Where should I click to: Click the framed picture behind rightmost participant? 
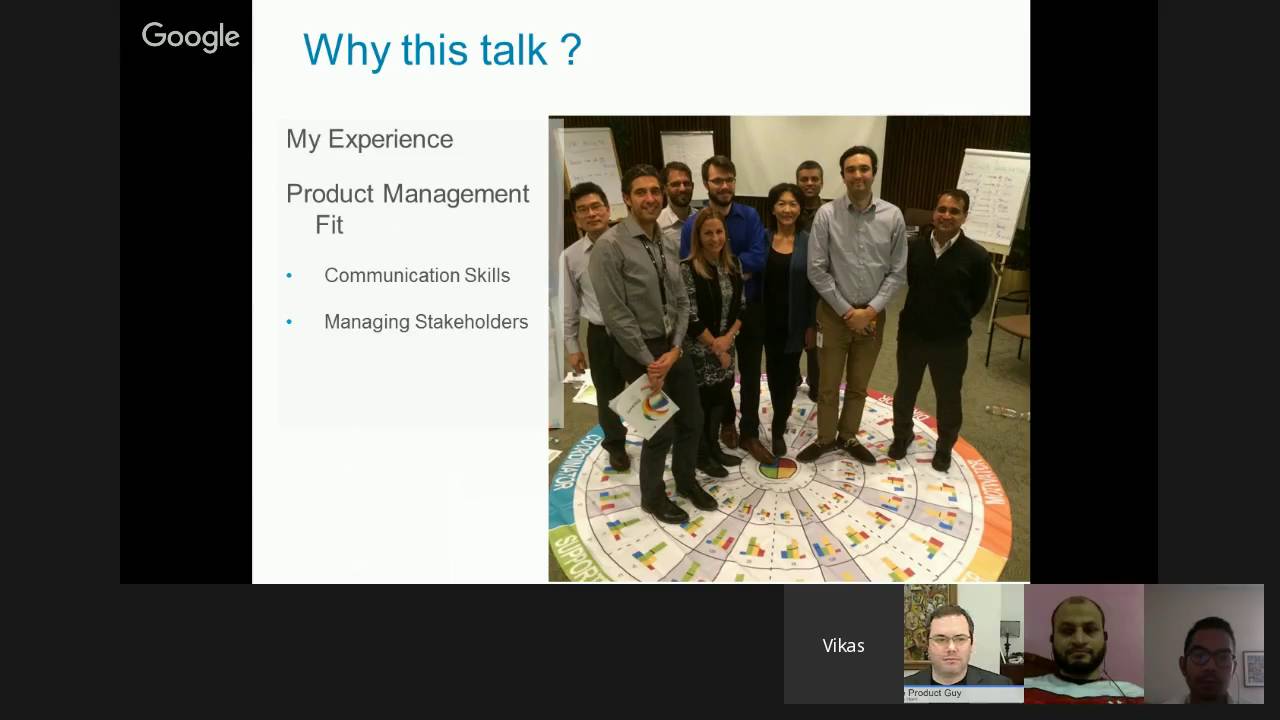click(1253, 667)
